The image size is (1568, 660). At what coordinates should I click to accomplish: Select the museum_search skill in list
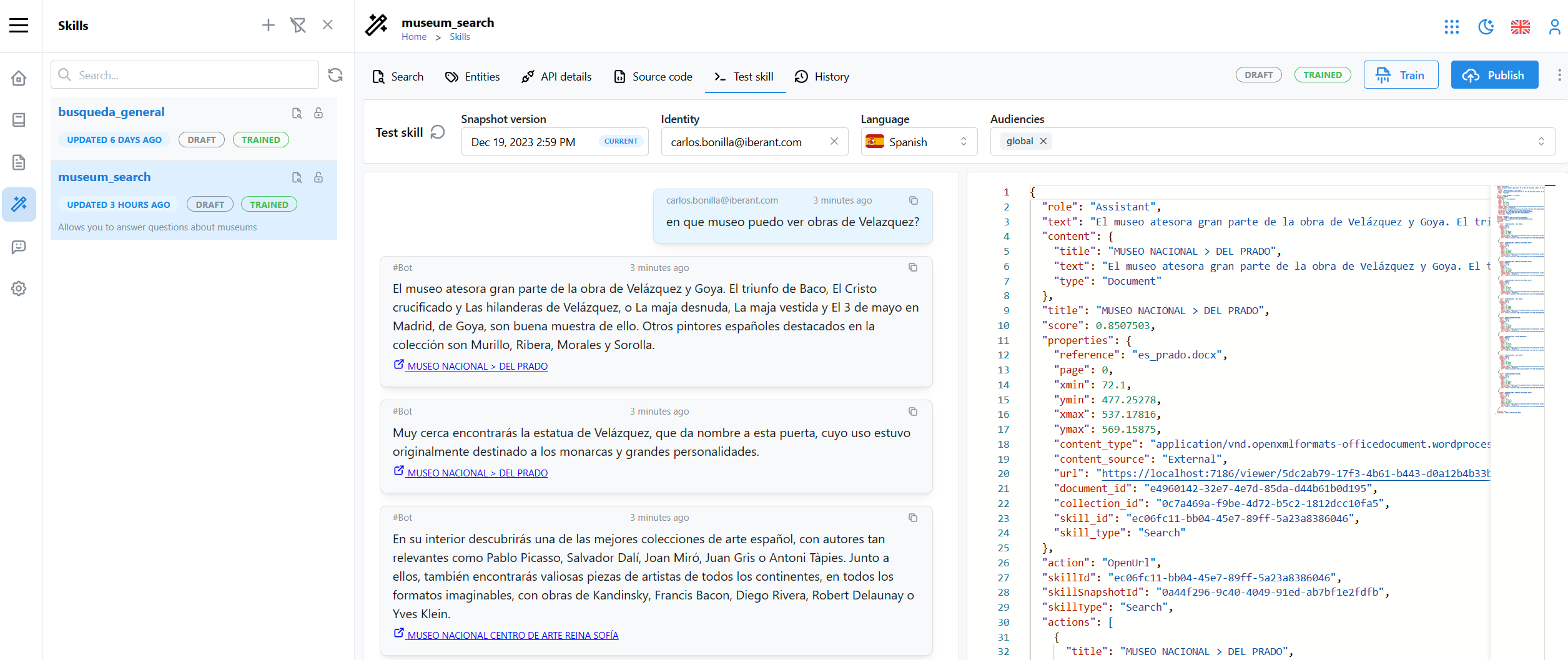[x=194, y=200]
